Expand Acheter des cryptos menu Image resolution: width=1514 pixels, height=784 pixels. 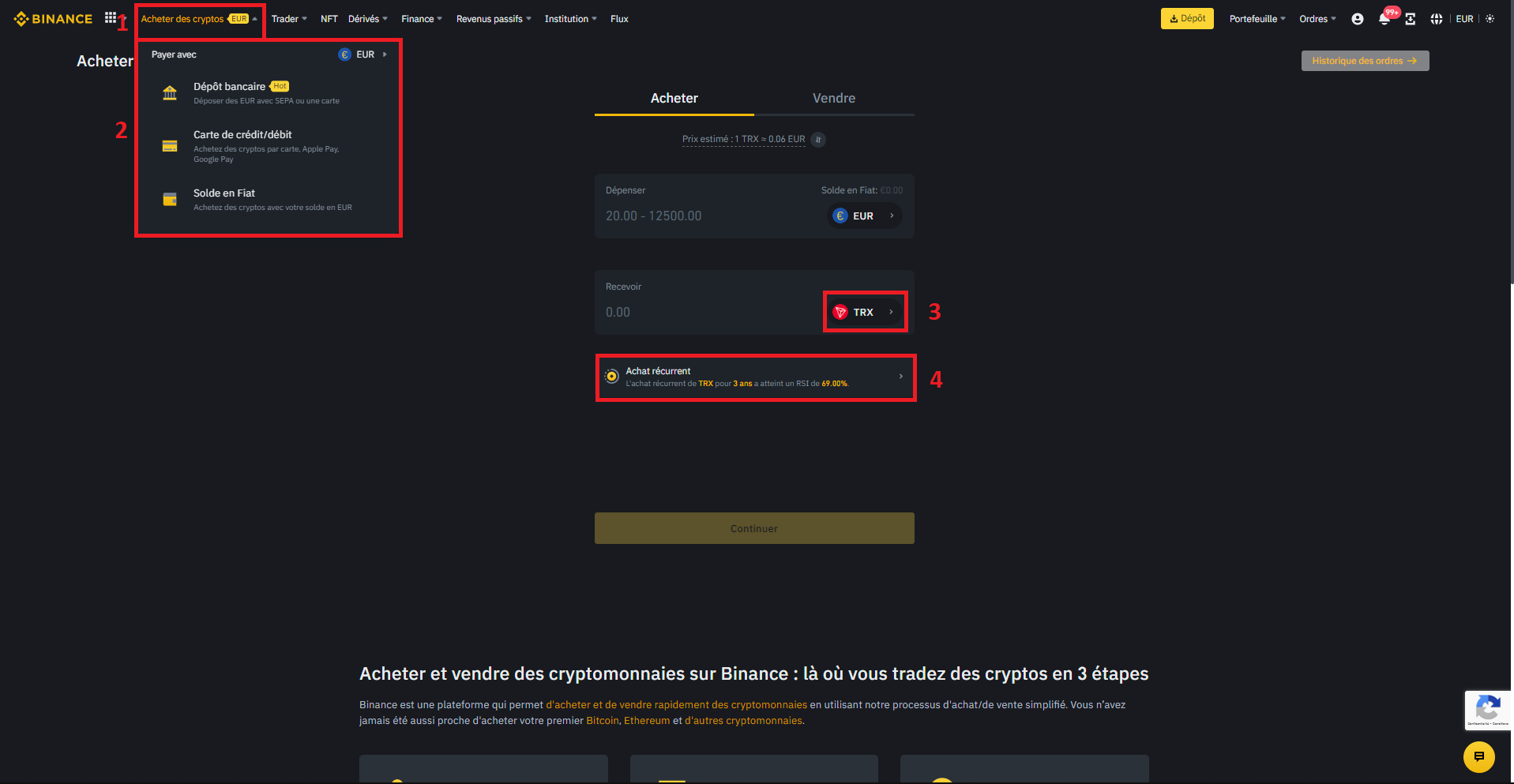199,19
